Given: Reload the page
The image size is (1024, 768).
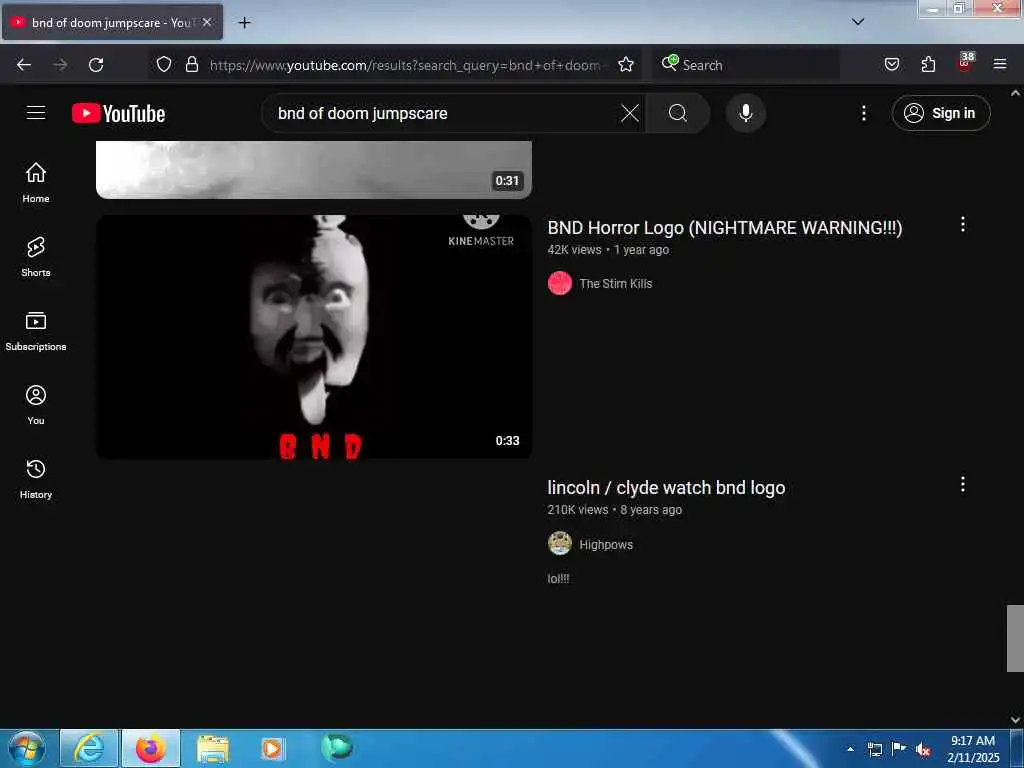Looking at the screenshot, I should pyautogui.click(x=96, y=65).
